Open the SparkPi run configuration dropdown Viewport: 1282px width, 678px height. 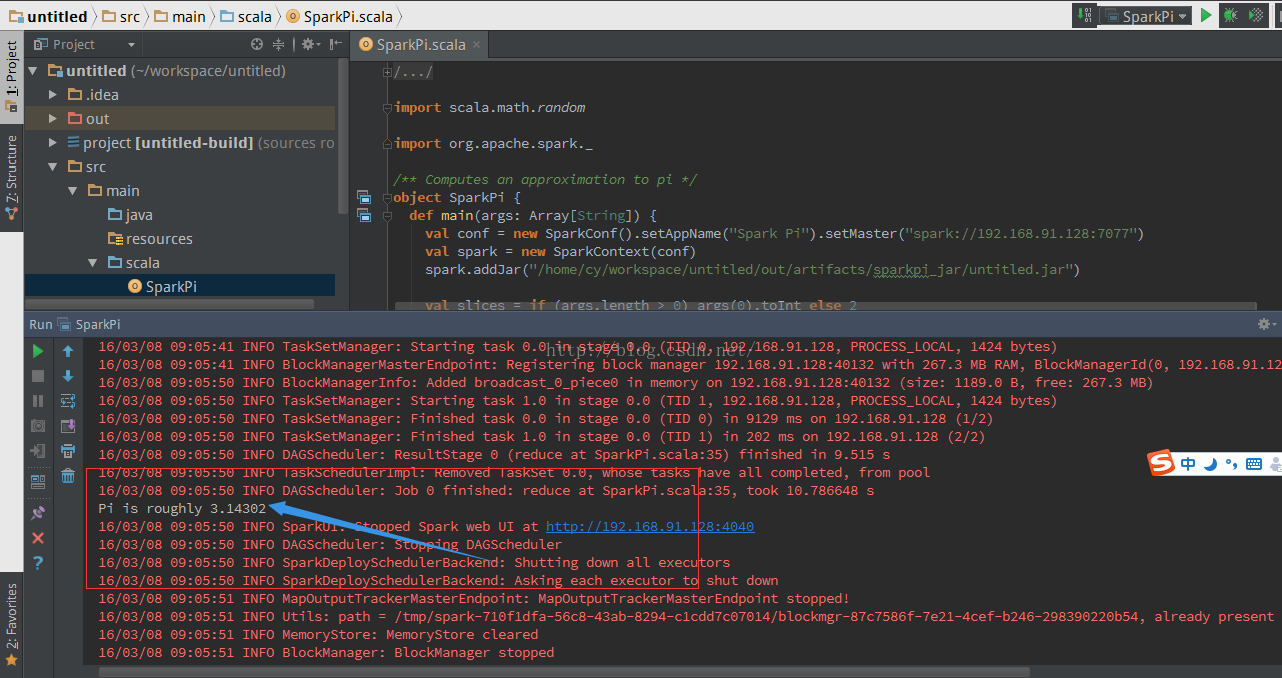click(x=1146, y=16)
